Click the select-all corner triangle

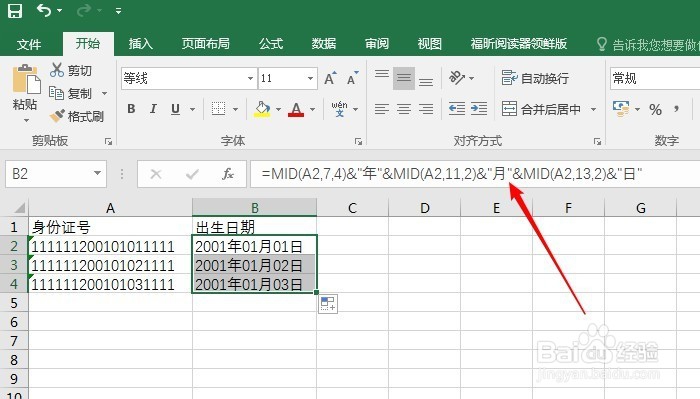[x=19, y=208]
